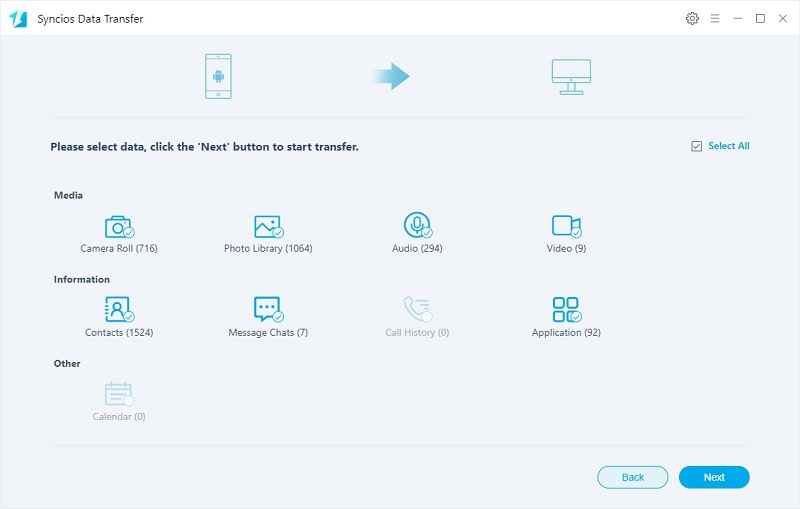Click the Video (9) label
The width and height of the screenshot is (800, 509).
pos(566,248)
